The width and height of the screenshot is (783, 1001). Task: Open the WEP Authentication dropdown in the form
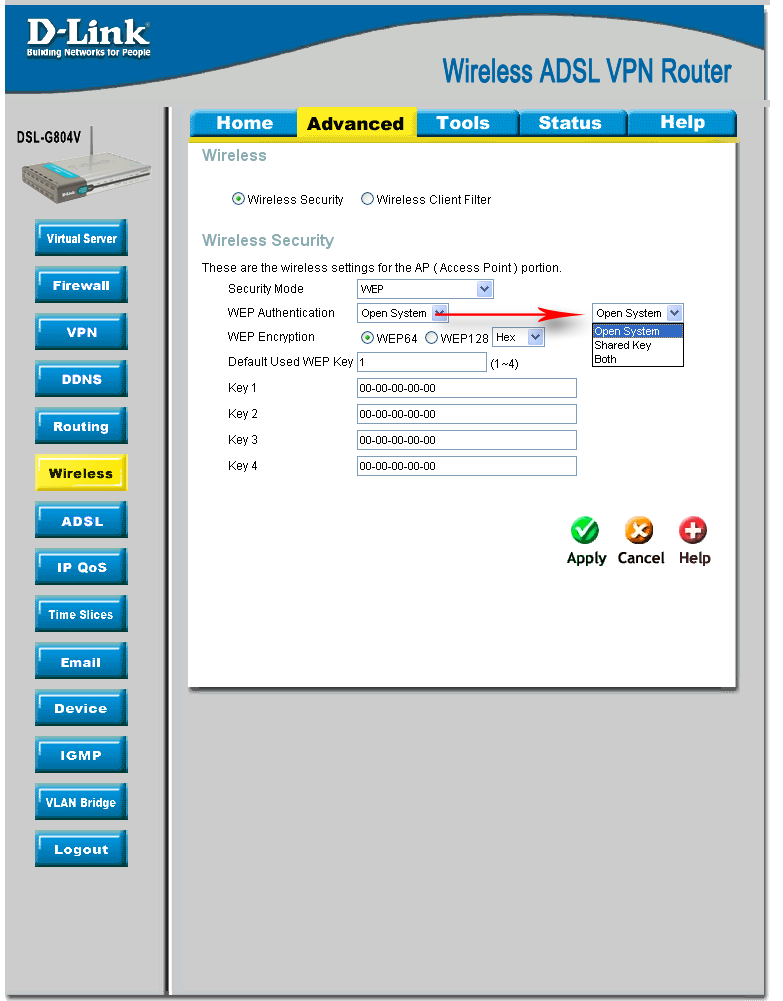403,313
